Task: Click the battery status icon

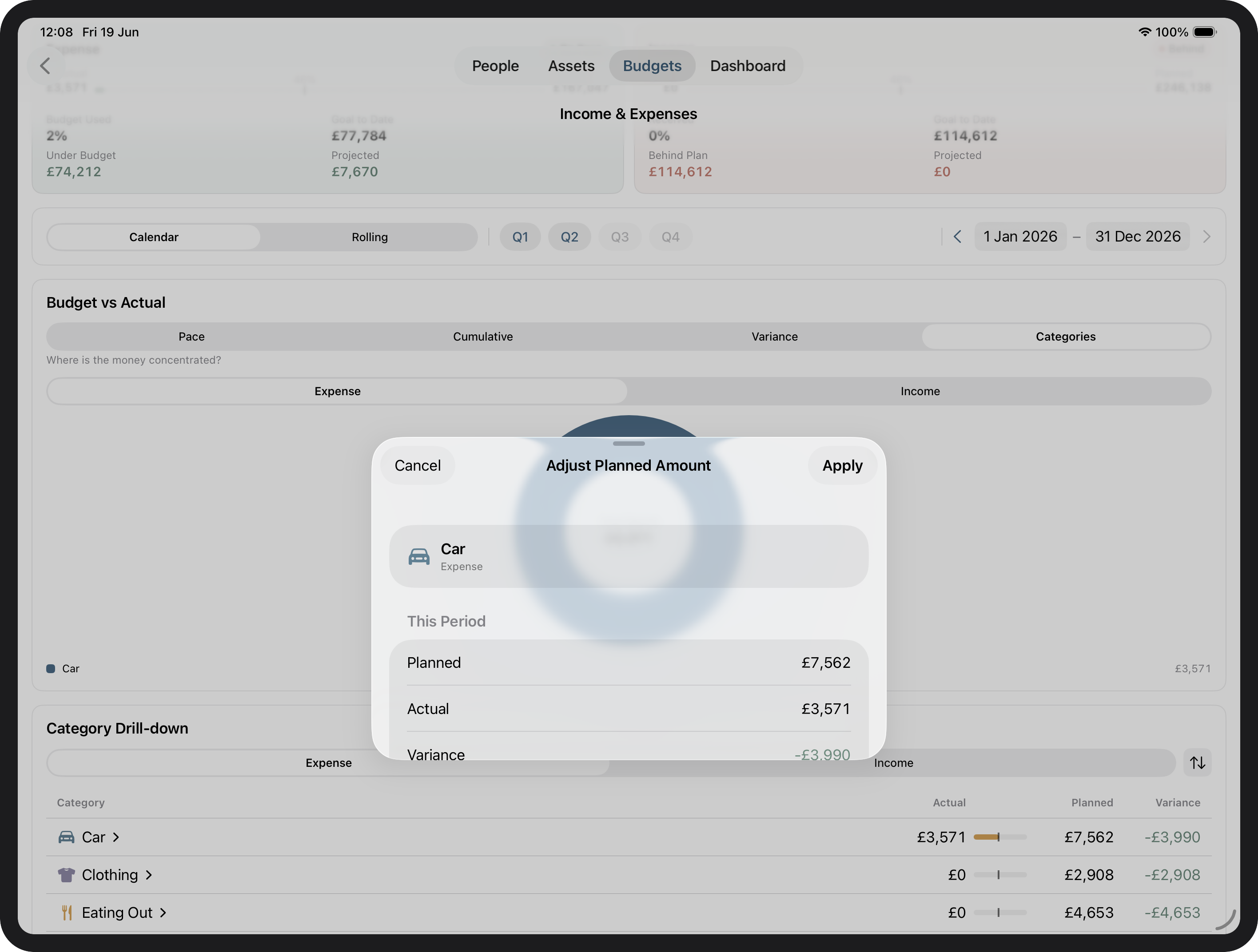Action: (1205, 32)
